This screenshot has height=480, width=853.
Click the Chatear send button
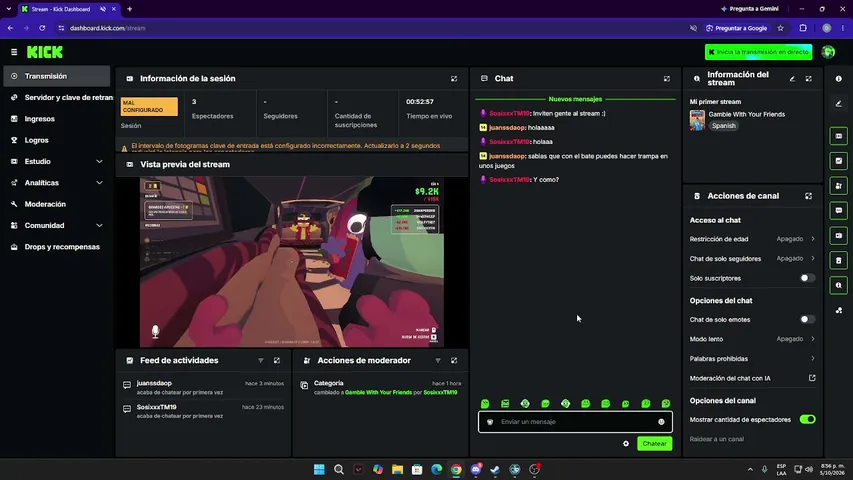pyautogui.click(x=654, y=444)
